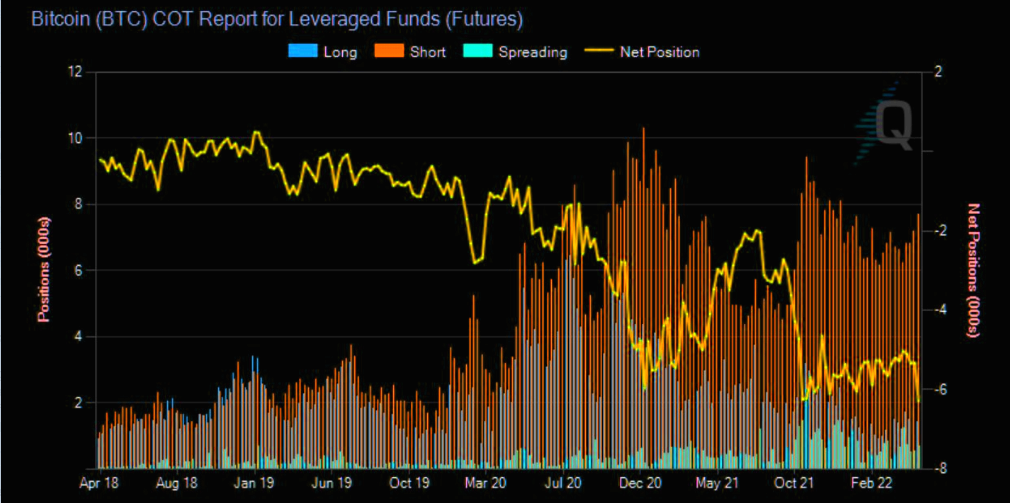Click the 4 tick on left axis
The width and height of the screenshot is (1010, 503).
tap(79, 337)
